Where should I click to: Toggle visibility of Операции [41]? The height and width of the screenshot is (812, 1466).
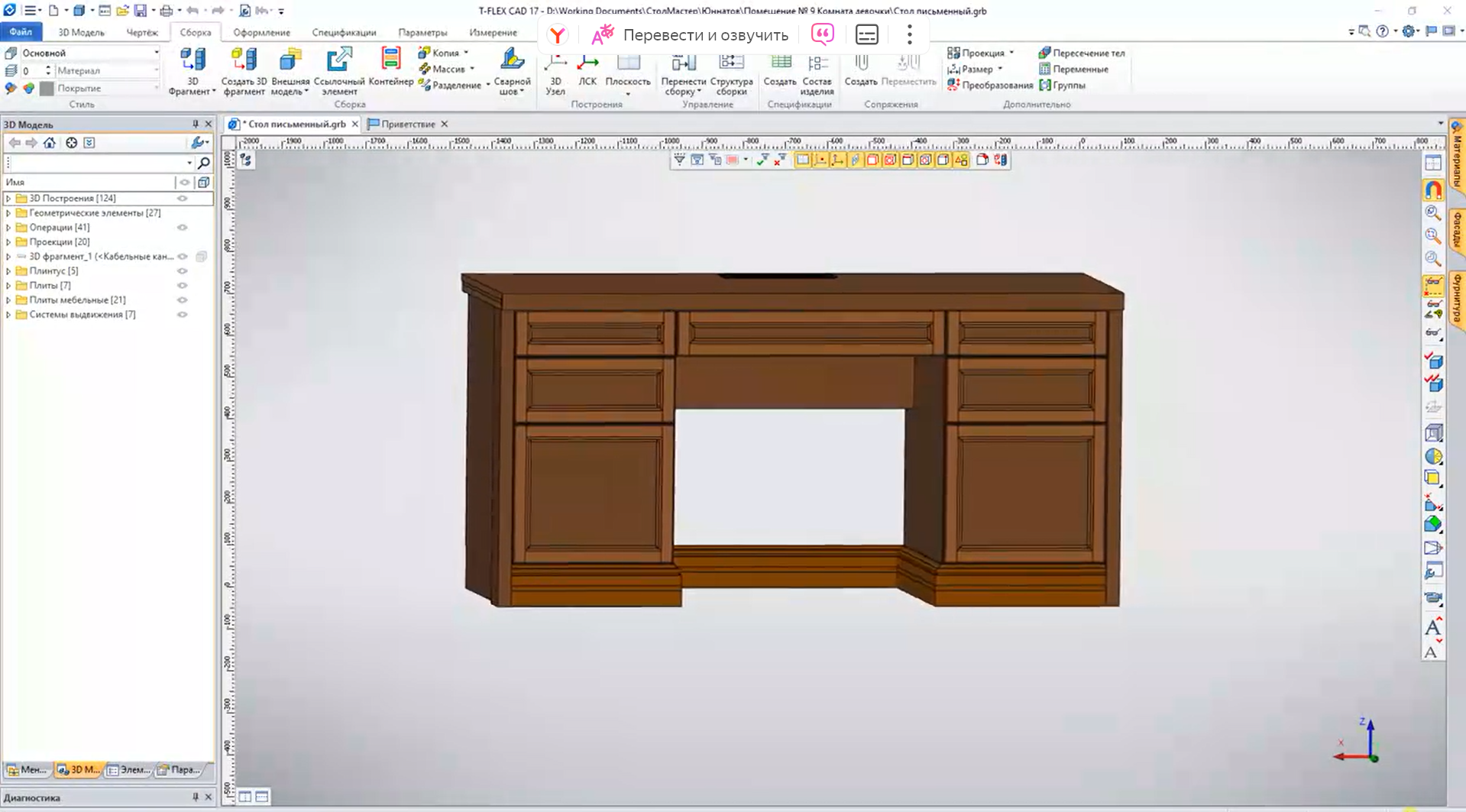pos(183,228)
